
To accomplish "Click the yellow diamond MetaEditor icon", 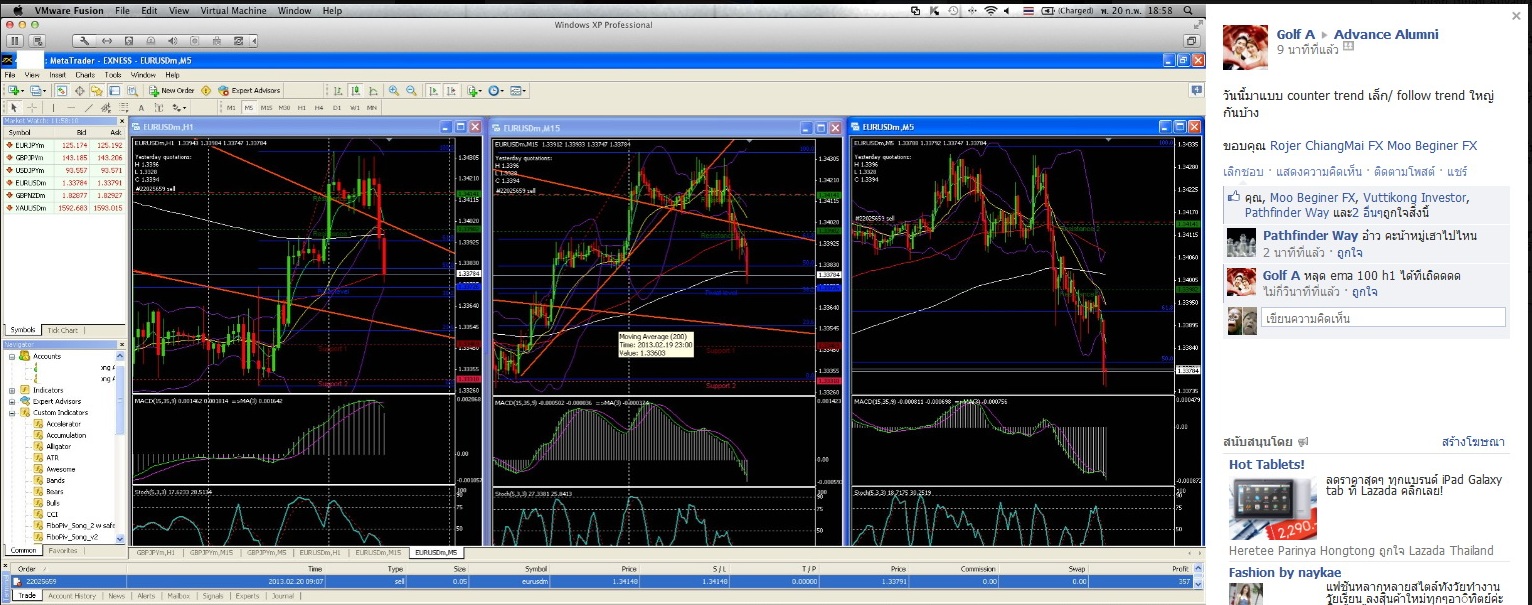I will (x=206, y=90).
